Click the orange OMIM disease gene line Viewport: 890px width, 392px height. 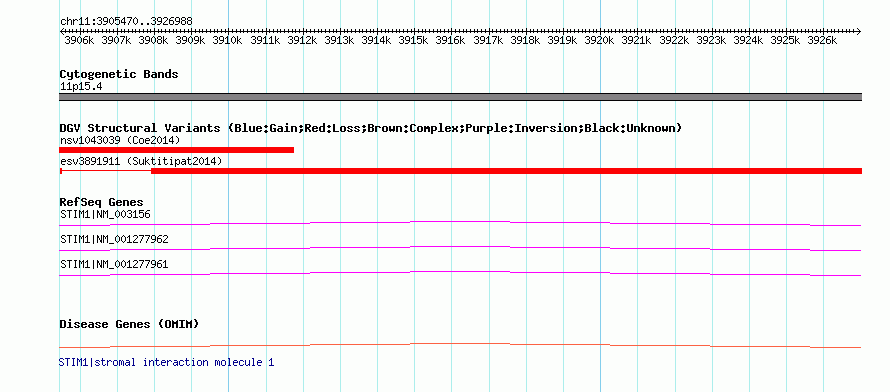pyautogui.click(x=460, y=345)
